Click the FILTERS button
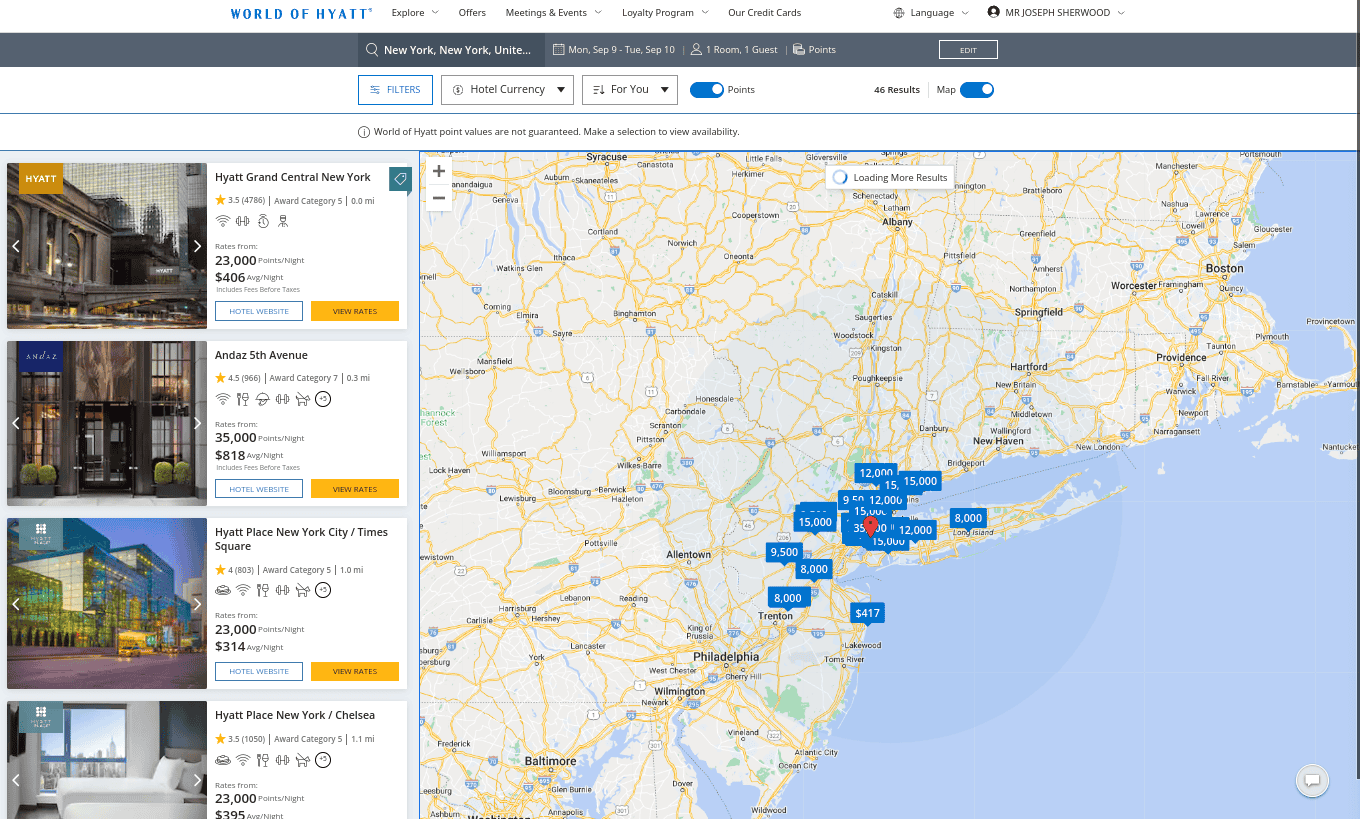This screenshot has width=1360, height=819. [395, 90]
